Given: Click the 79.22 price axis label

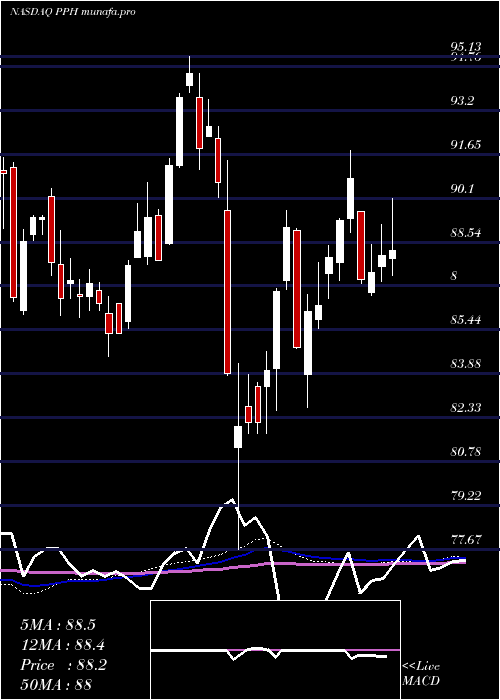Looking at the screenshot, I should (x=466, y=495).
